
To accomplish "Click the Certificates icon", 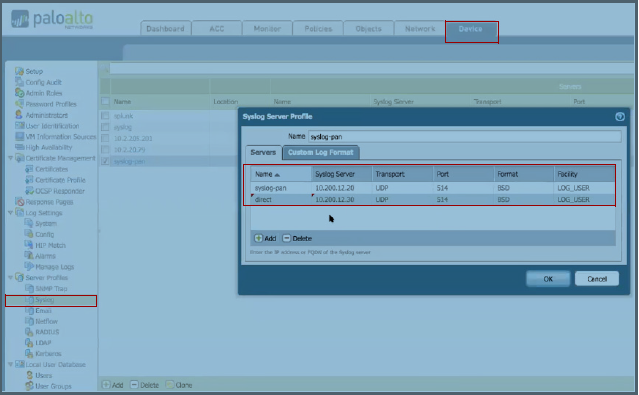I will 29,169.
